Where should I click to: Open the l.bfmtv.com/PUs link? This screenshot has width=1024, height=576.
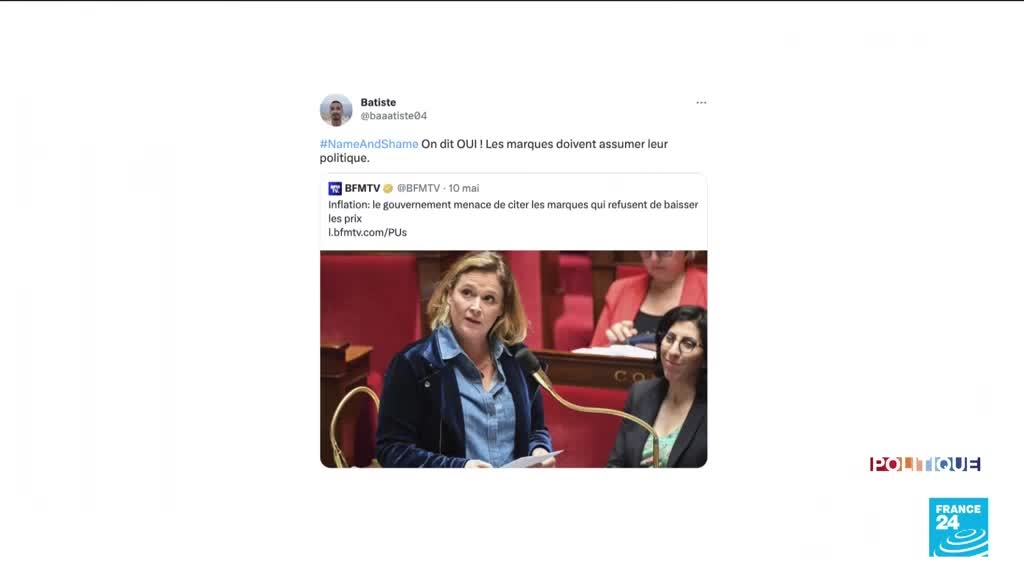[368, 232]
